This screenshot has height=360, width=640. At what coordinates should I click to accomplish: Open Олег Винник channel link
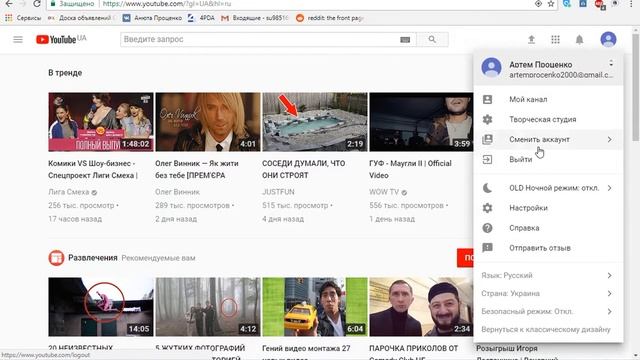tap(178, 192)
